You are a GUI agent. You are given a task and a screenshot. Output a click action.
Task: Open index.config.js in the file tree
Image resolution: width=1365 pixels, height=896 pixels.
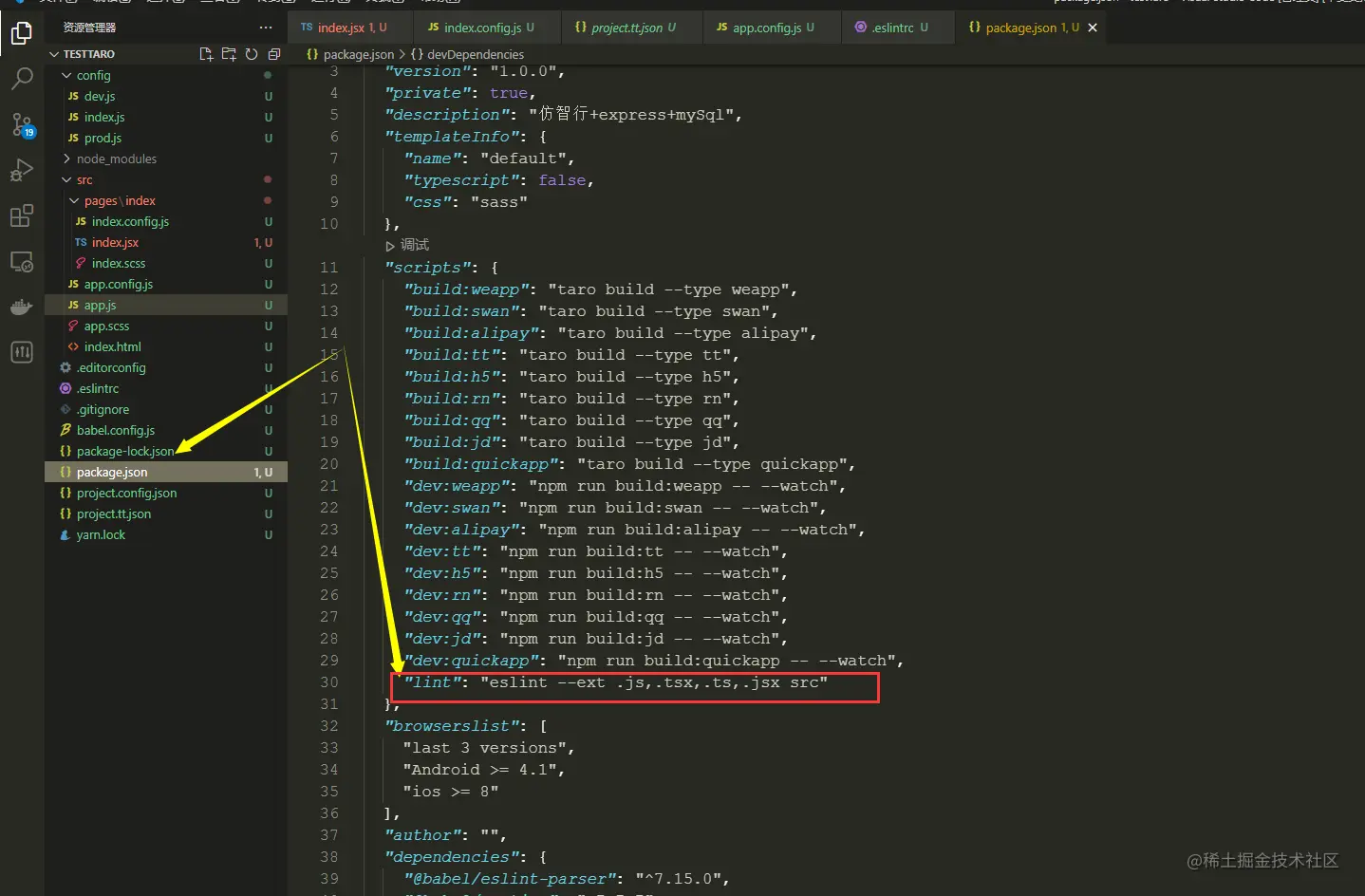pos(166,221)
